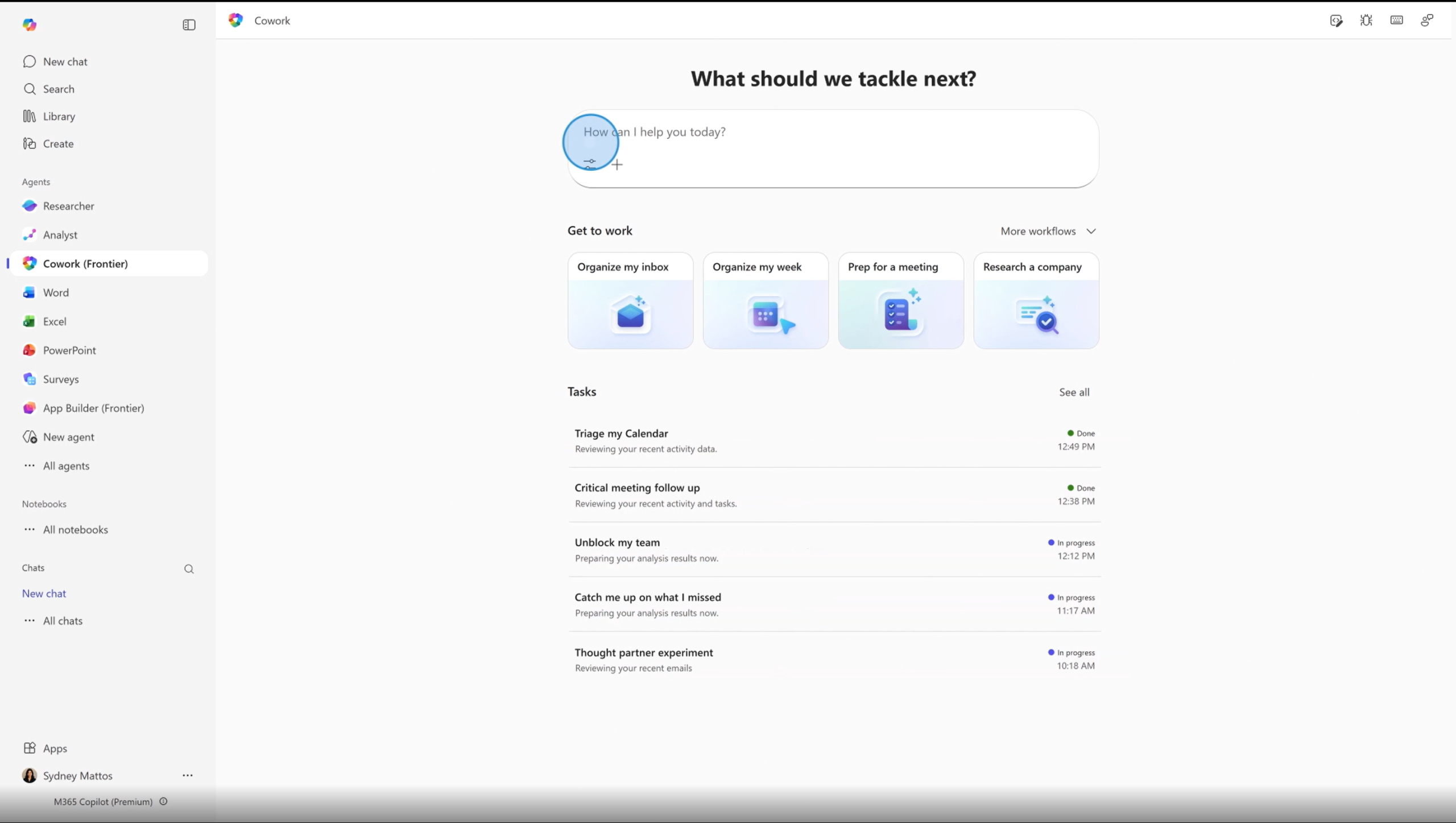Viewport: 1456px width, 823px height.
Task: Click the Done status at 12:49 PM
Action: (x=1081, y=433)
